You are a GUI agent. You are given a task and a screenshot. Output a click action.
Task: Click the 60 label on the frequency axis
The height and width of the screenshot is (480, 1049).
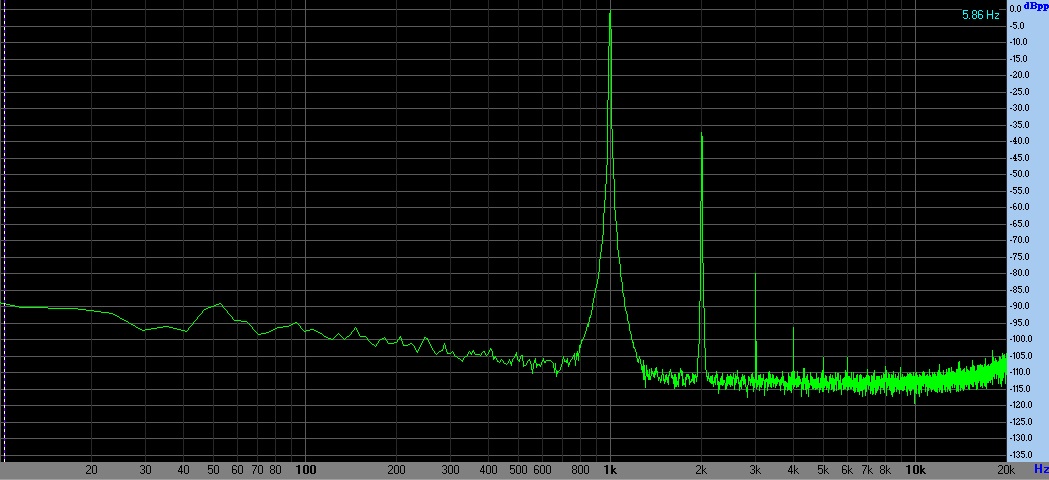click(x=237, y=469)
